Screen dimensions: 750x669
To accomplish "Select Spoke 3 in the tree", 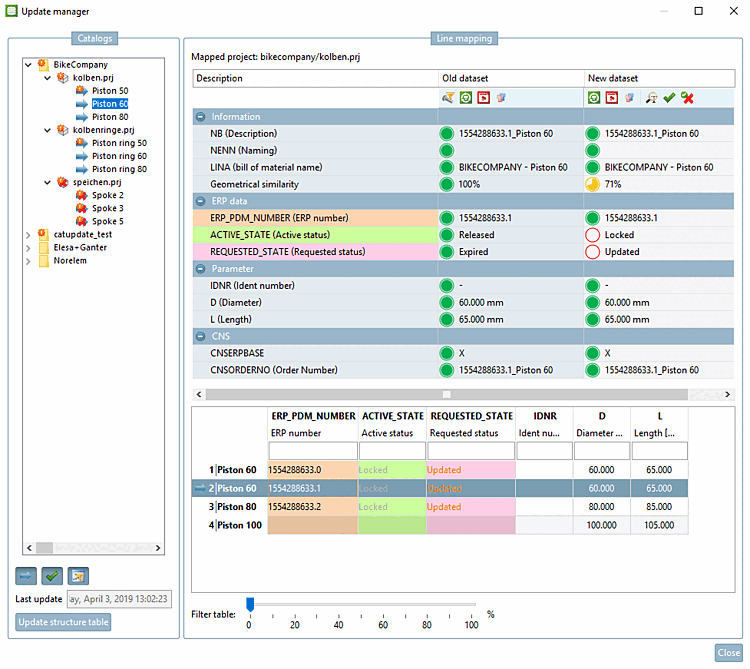I will coord(107,208).
